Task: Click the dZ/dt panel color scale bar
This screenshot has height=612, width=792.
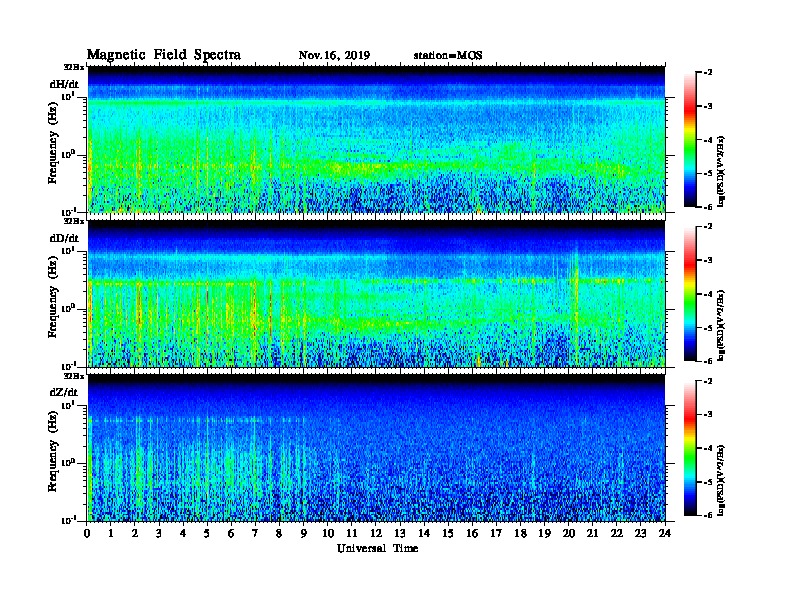Action: pyautogui.click(x=690, y=448)
